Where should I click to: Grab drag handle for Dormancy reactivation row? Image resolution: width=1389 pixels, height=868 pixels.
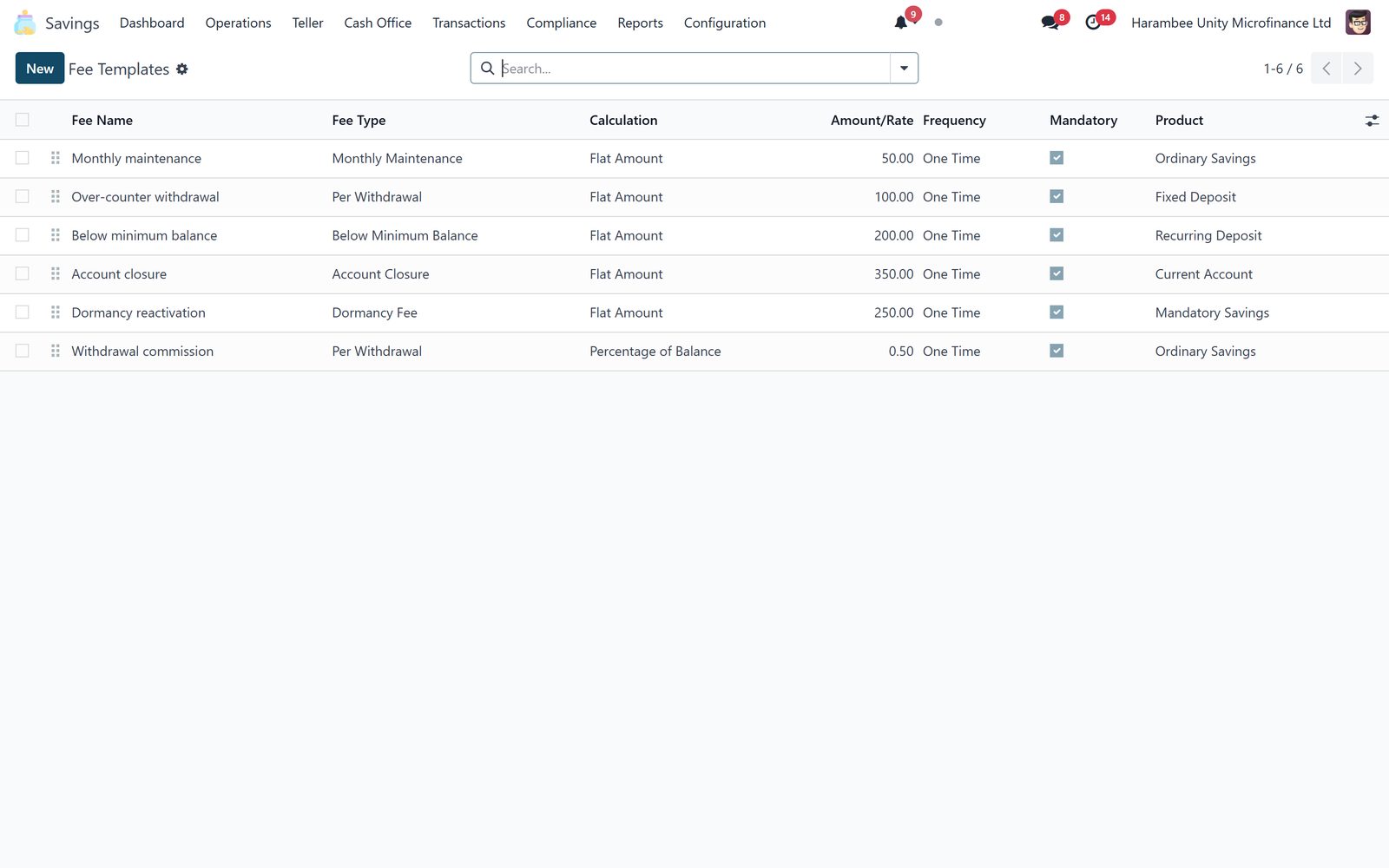[56, 312]
